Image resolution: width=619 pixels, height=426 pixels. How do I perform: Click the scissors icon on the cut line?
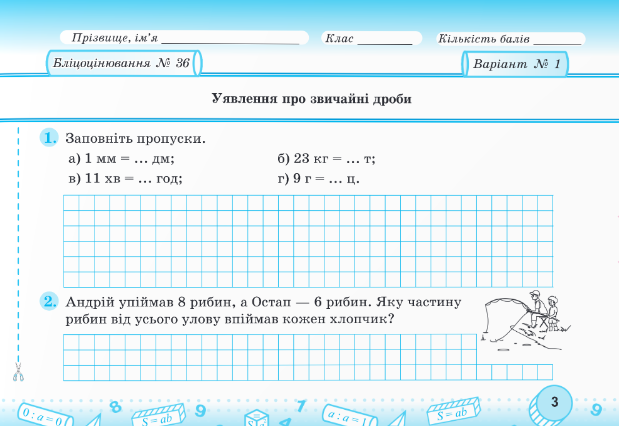[x=18, y=375]
